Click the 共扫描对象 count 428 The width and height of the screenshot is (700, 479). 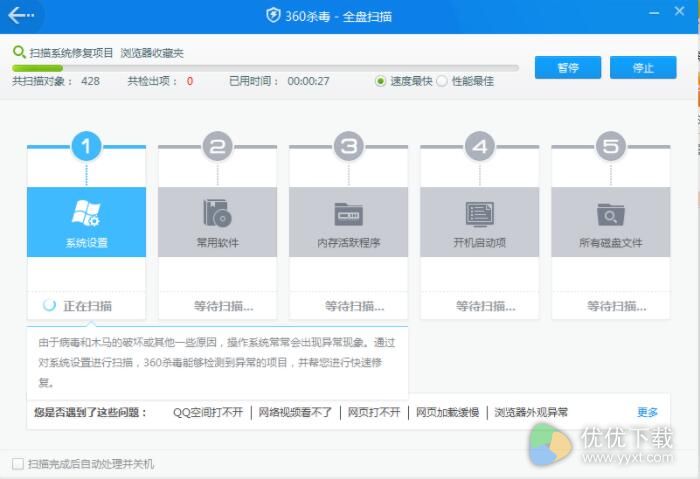90,81
